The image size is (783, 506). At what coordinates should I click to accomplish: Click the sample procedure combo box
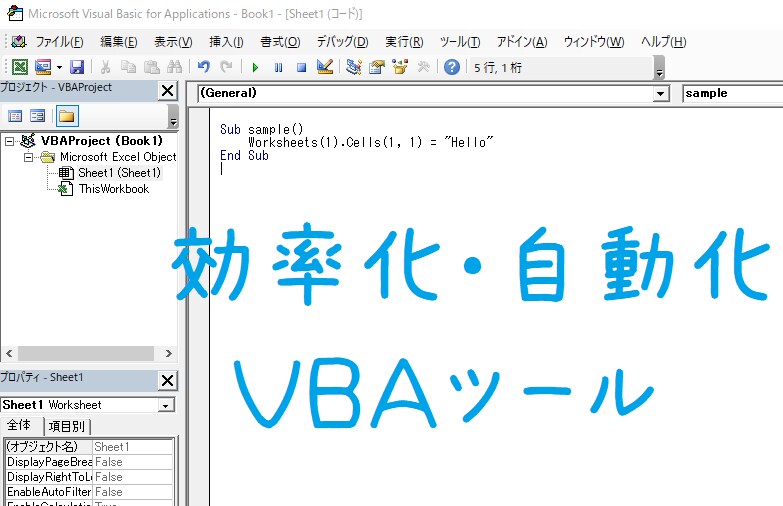click(733, 93)
